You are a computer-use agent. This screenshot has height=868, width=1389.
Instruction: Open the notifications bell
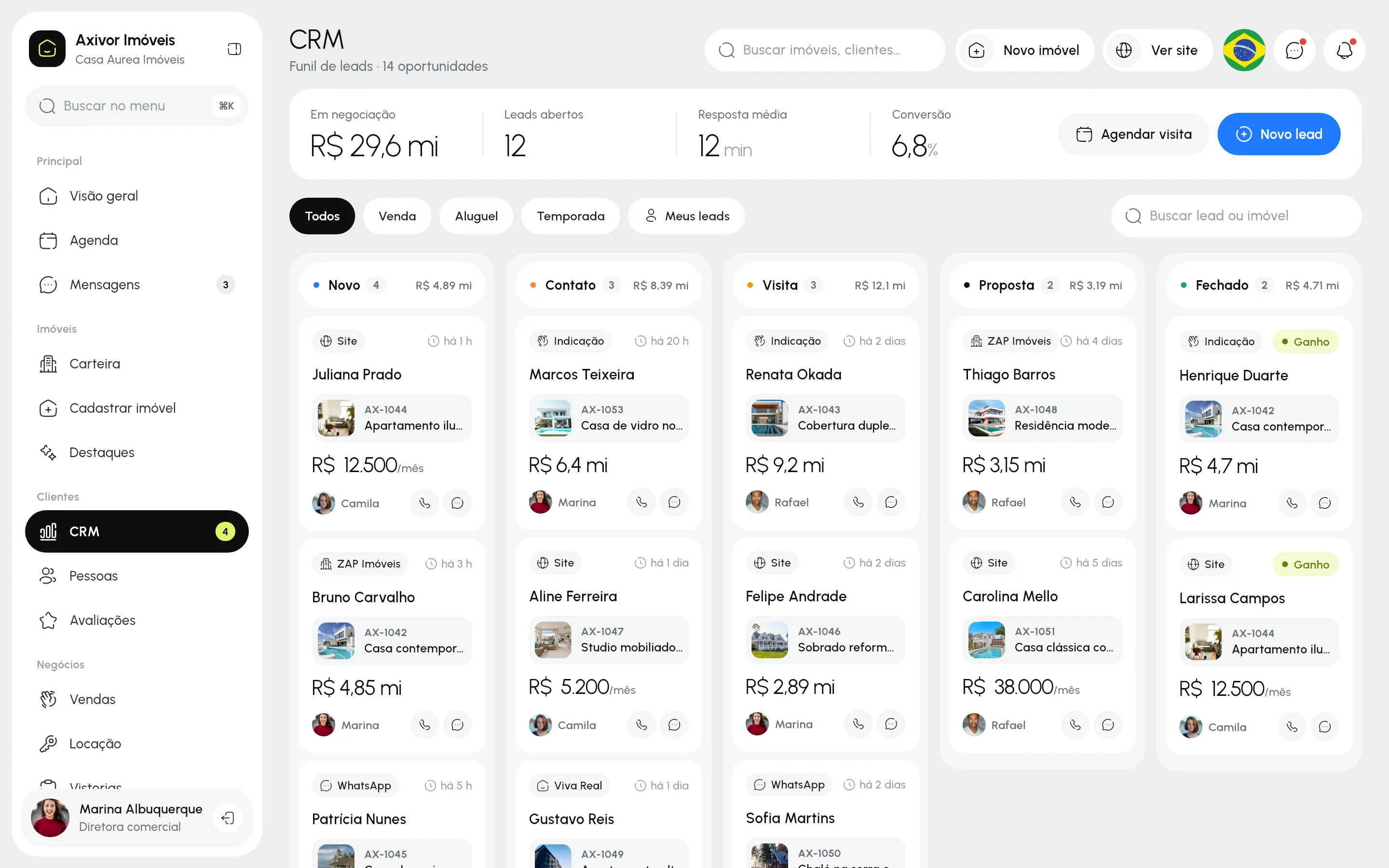pyautogui.click(x=1344, y=50)
